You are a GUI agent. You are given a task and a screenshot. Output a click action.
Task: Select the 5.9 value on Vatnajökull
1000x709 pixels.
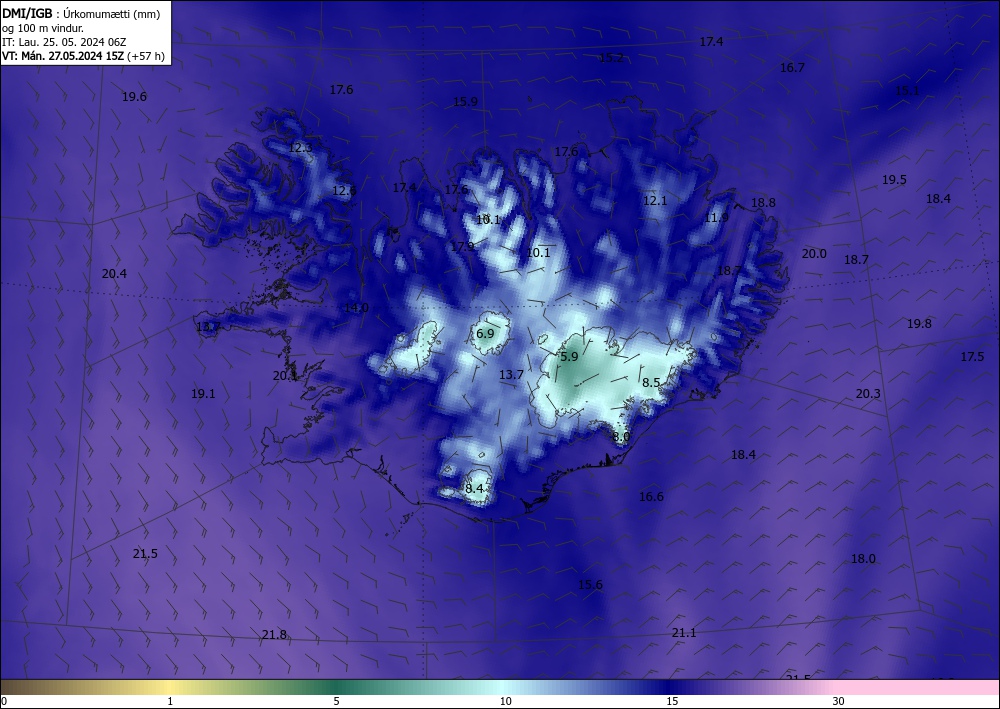tap(569, 357)
